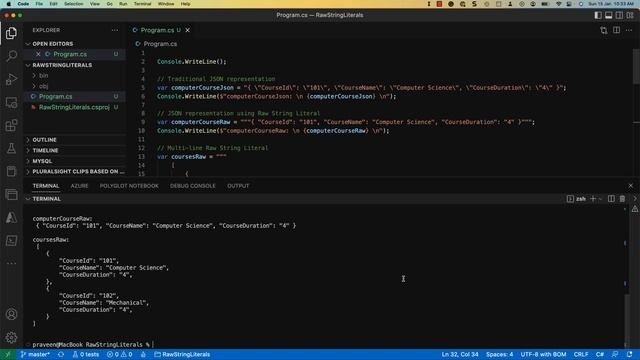Open the Accounts icon in activity bar
Screen dimensions: 640x360
click(x=11, y=314)
